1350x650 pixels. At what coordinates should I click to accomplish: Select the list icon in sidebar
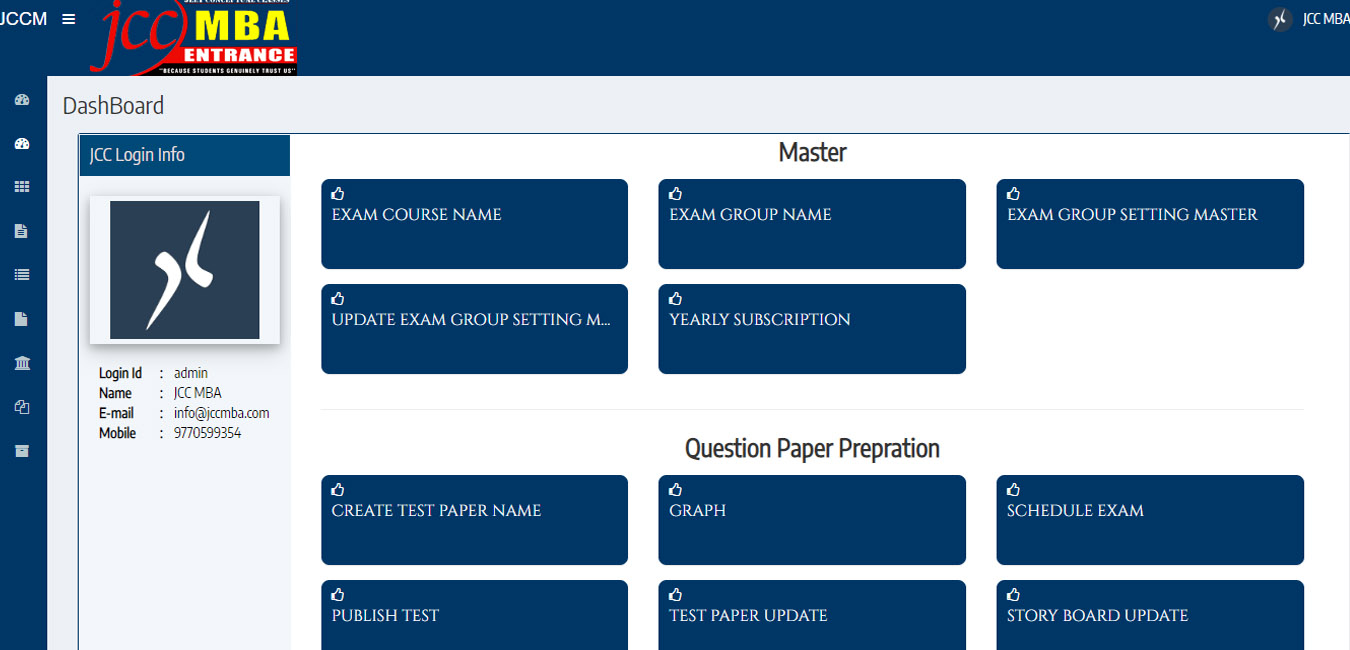pyautogui.click(x=22, y=275)
